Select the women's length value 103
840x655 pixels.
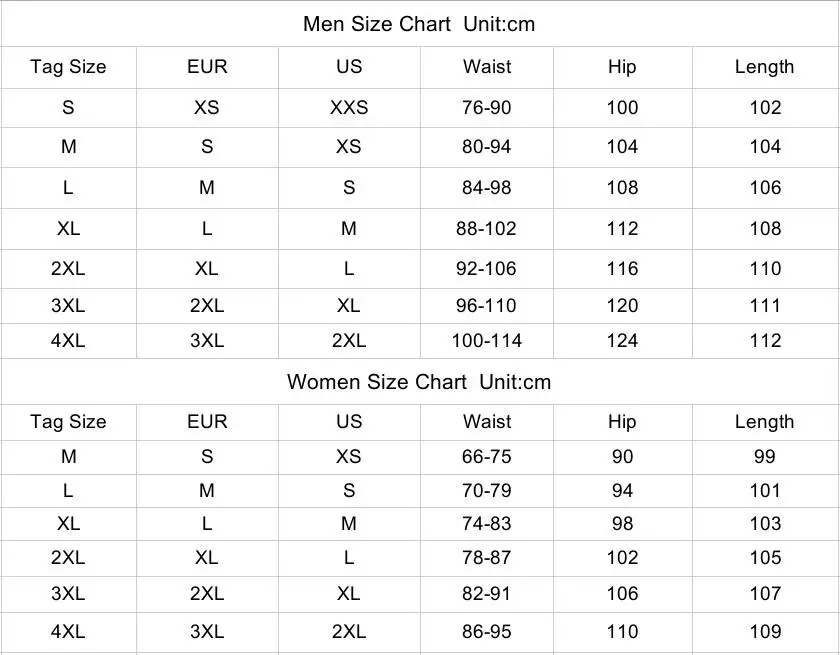pyautogui.click(x=765, y=523)
